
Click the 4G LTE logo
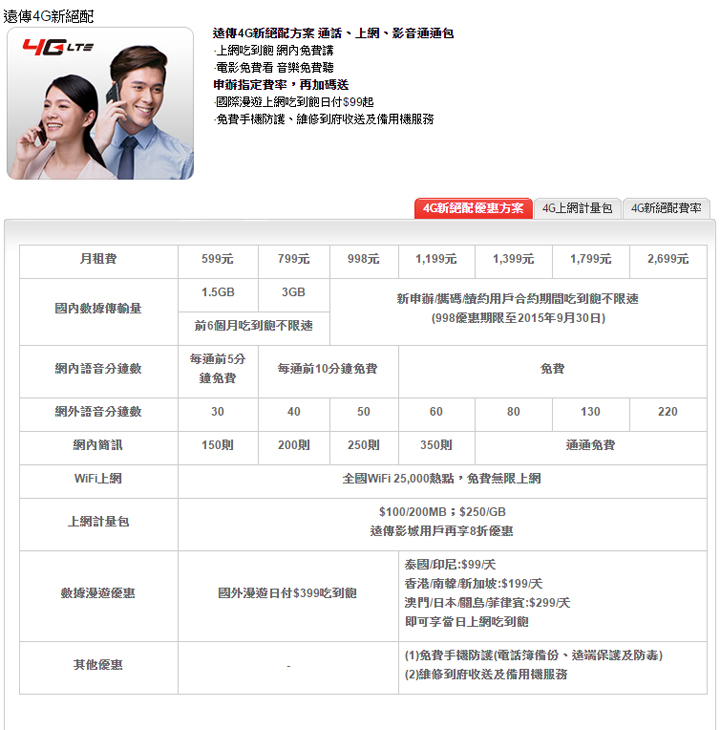58,47
